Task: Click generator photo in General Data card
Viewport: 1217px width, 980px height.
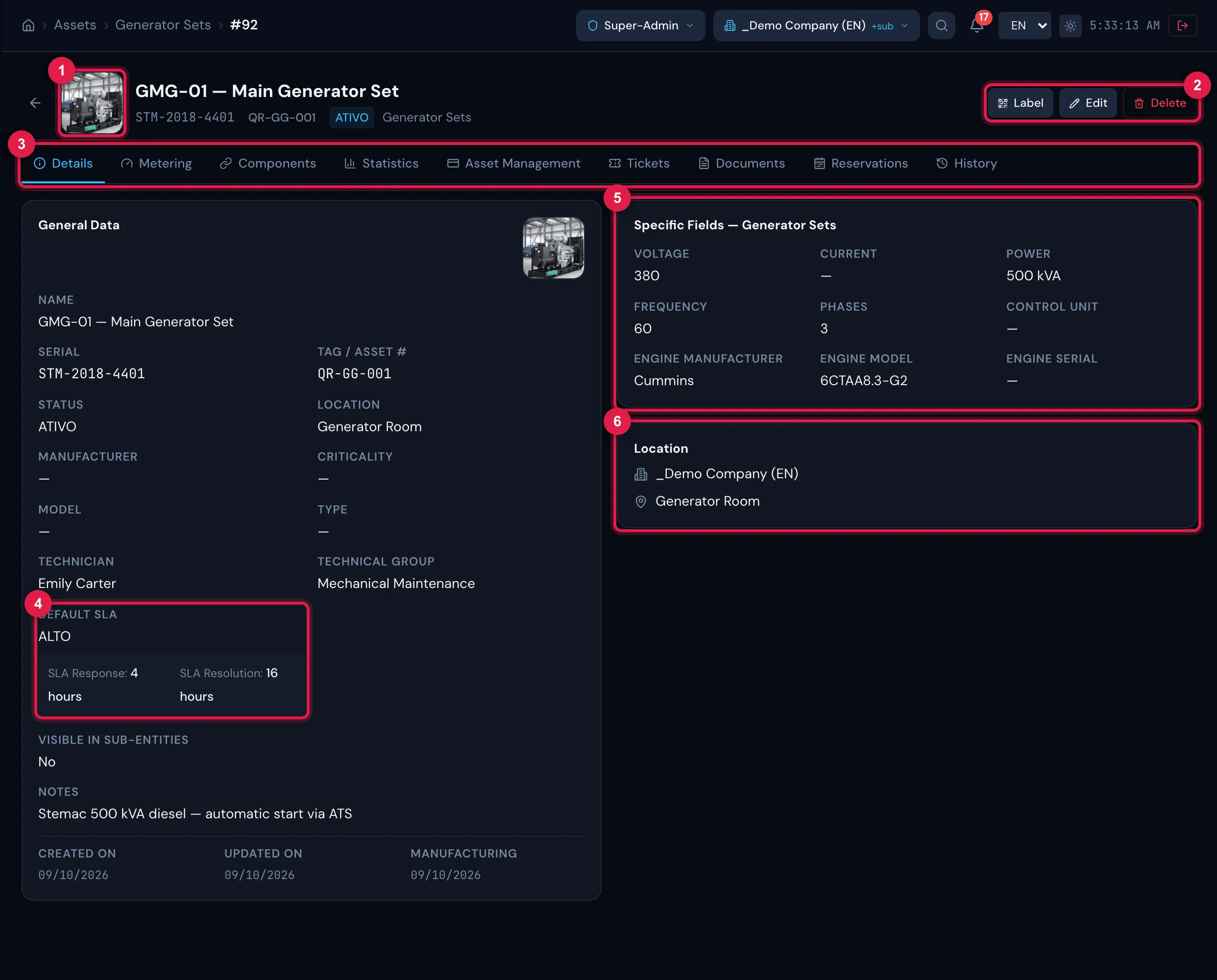Action: [553, 247]
